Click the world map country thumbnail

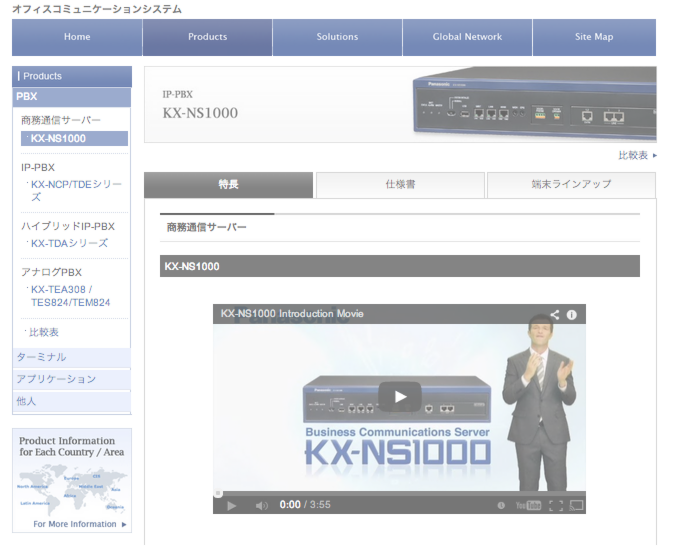[x=72, y=489]
